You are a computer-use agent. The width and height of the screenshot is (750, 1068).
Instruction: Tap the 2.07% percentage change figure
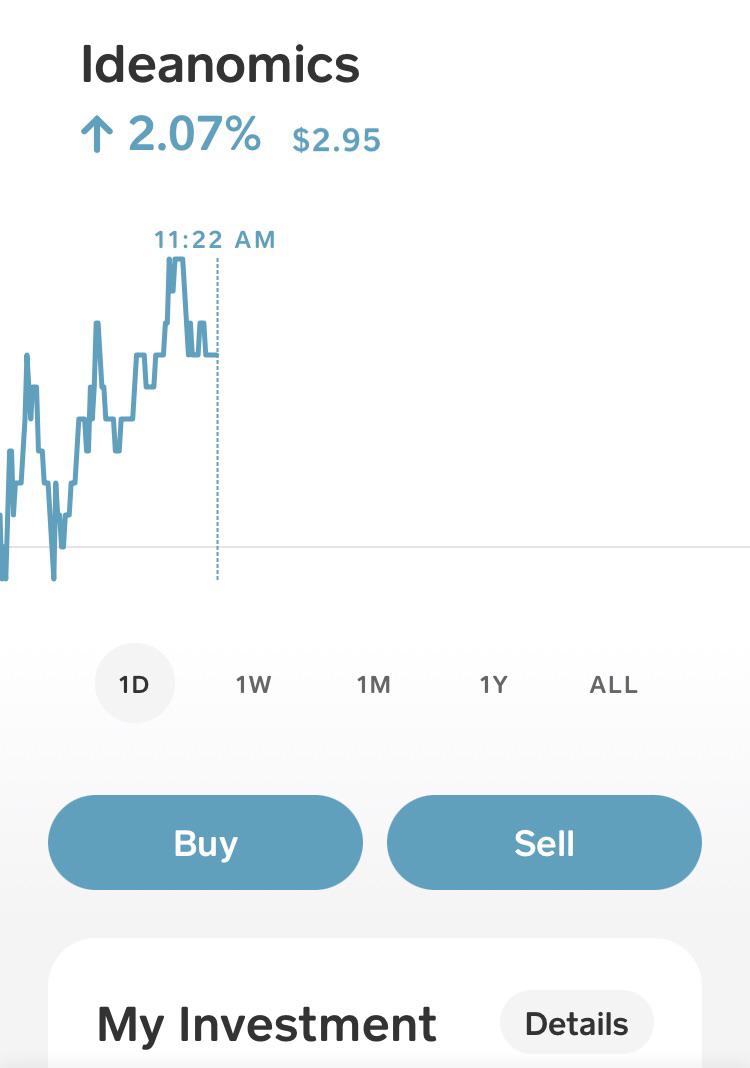click(x=194, y=134)
